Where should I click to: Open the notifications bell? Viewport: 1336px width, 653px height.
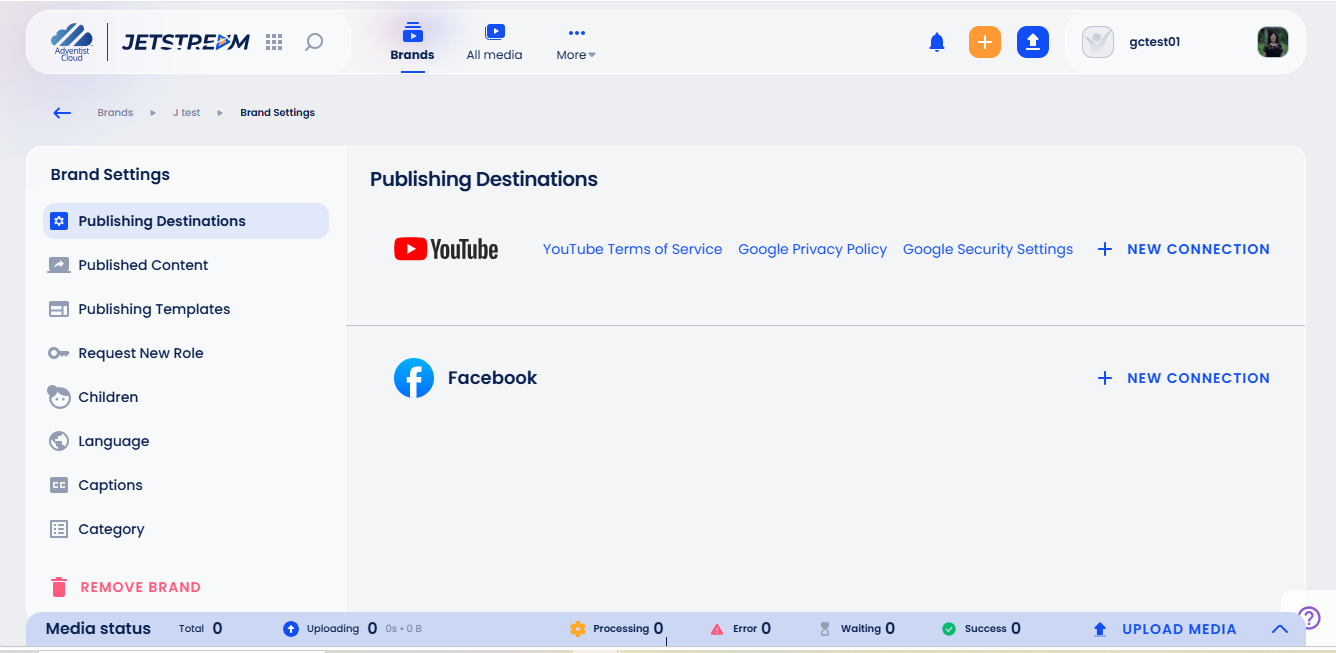click(x=937, y=42)
